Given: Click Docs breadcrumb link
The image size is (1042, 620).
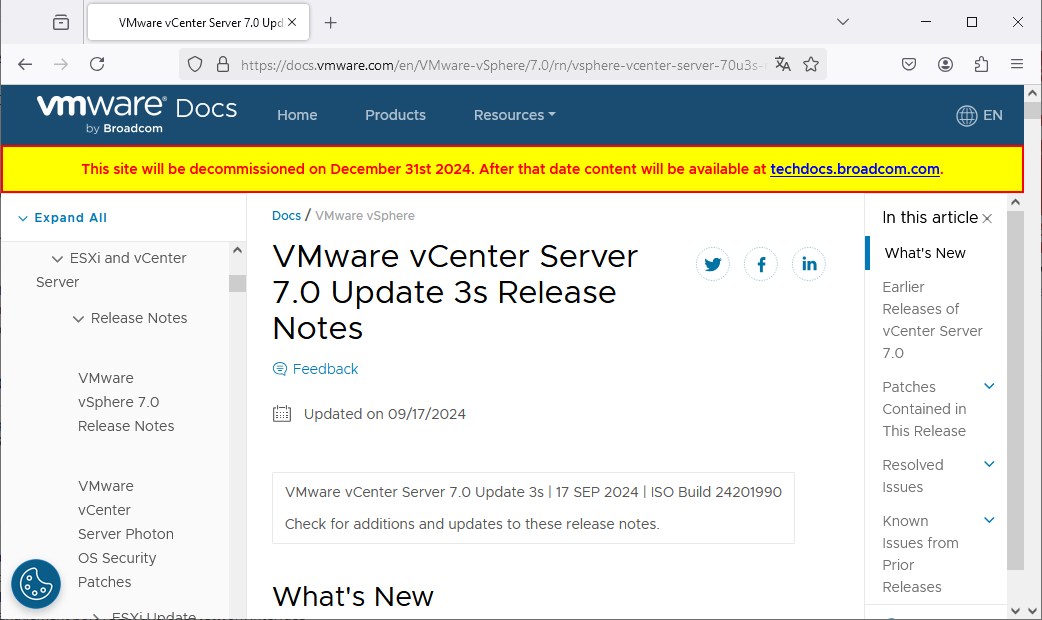Looking at the screenshot, I should [x=286, y=215].
